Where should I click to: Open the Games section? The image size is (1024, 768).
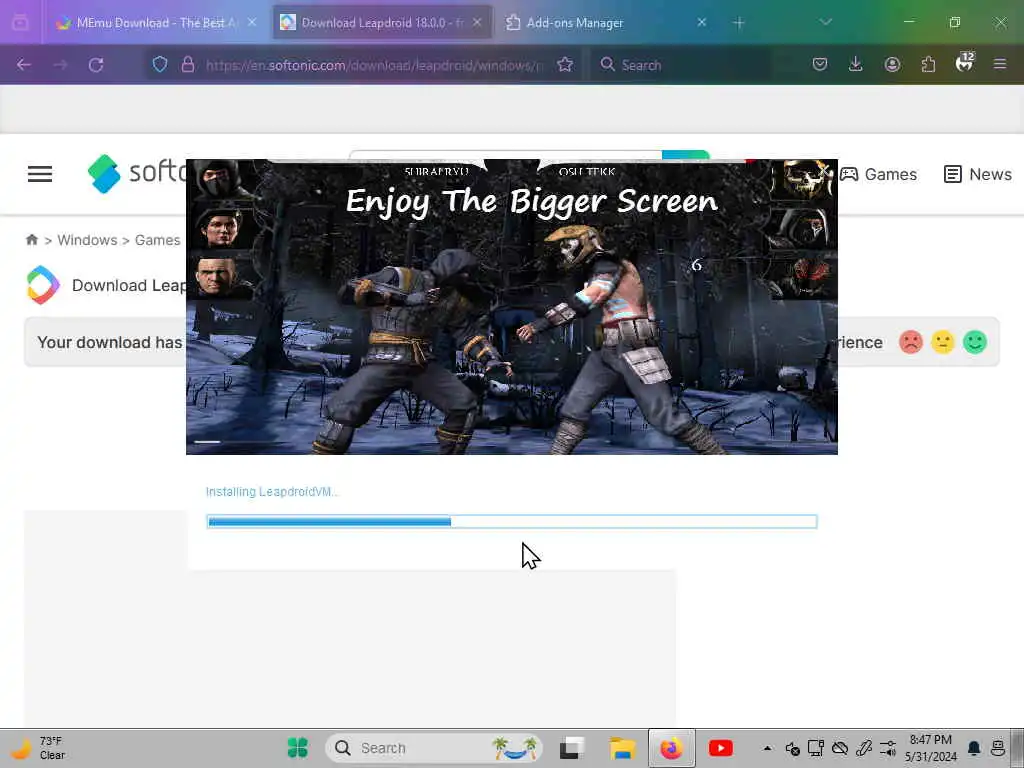pos(878,174)
